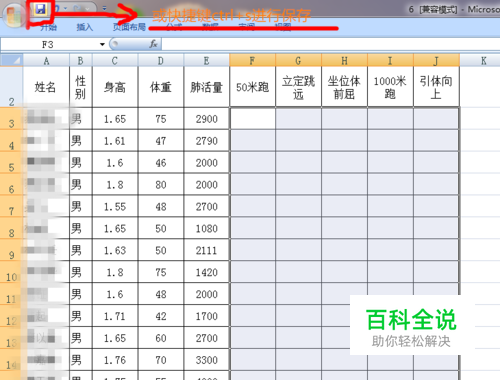Click the Name Box showing F3
This screenshot has width=500, height=380.
click(x=49, y=44)
